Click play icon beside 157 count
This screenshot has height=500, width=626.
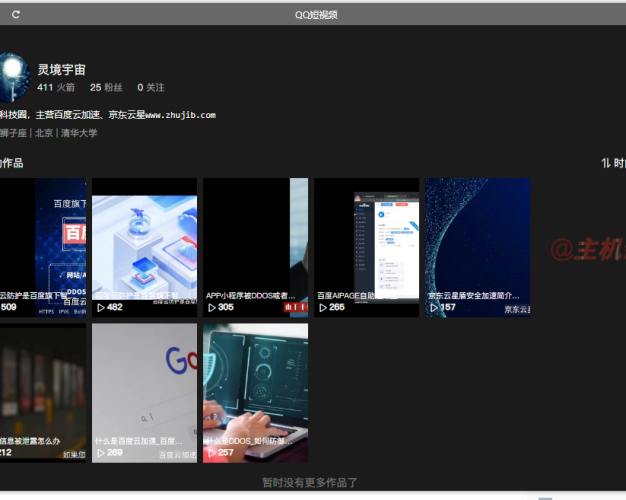434,308
